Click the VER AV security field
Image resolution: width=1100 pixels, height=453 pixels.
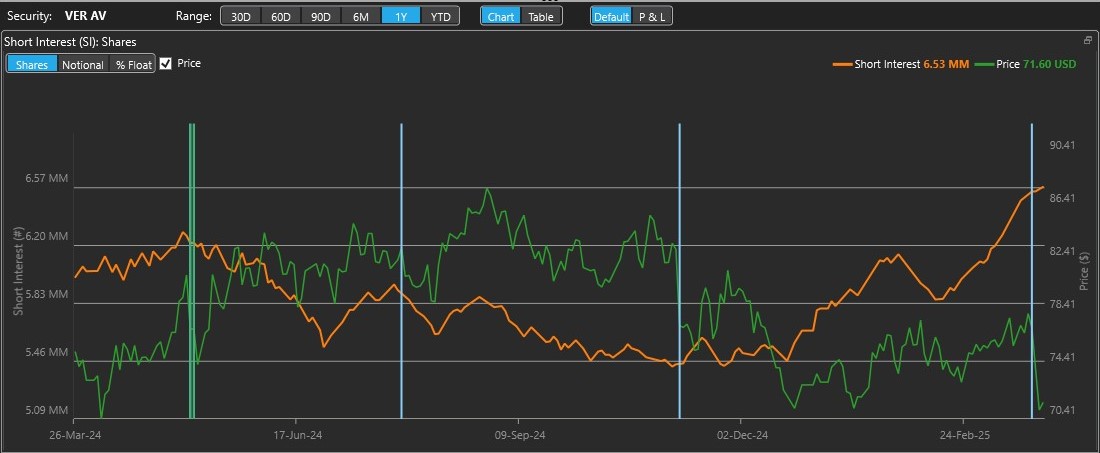(x=84, y=15)
